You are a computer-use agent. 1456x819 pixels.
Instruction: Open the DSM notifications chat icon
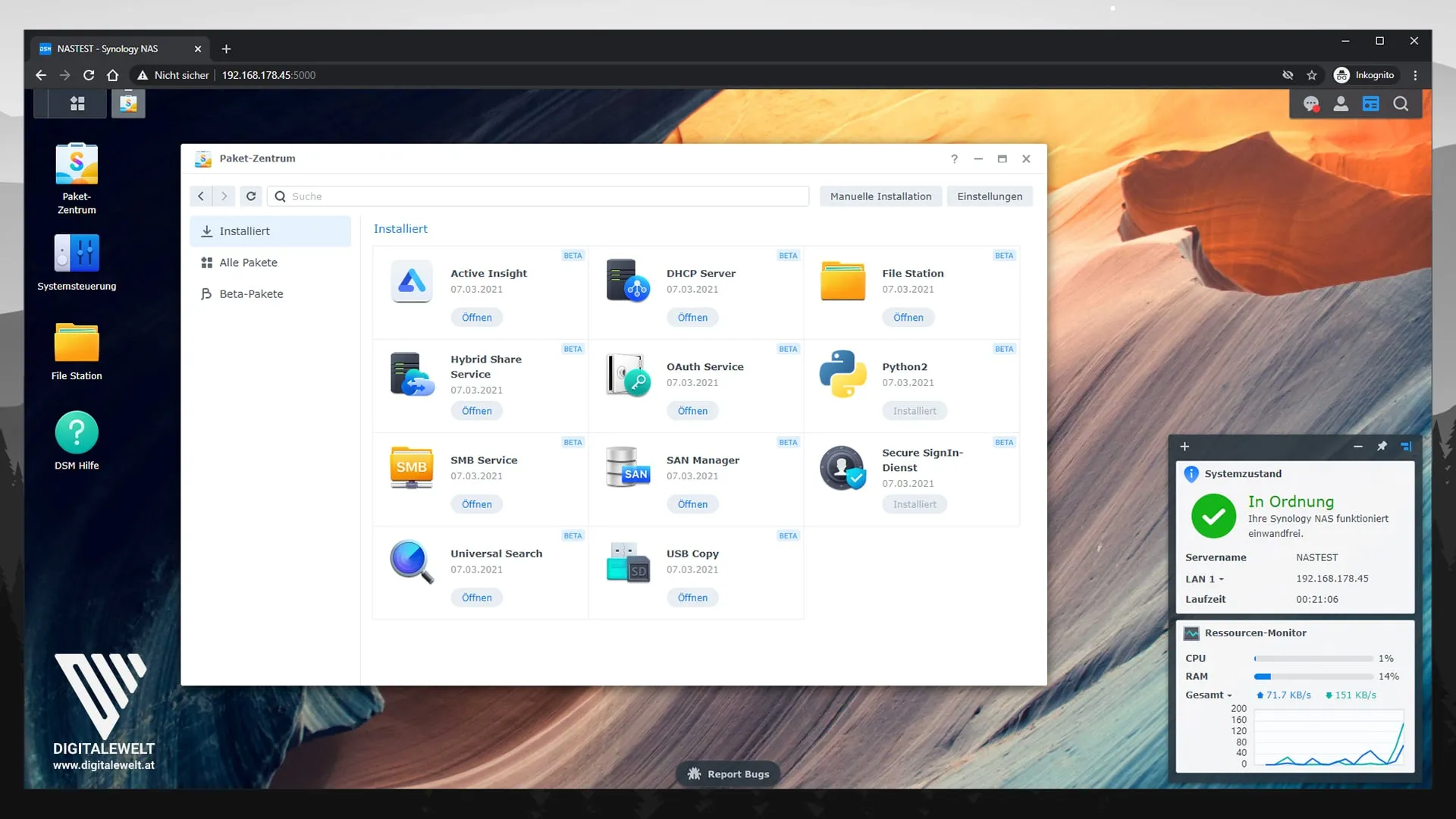(1311, 104)
